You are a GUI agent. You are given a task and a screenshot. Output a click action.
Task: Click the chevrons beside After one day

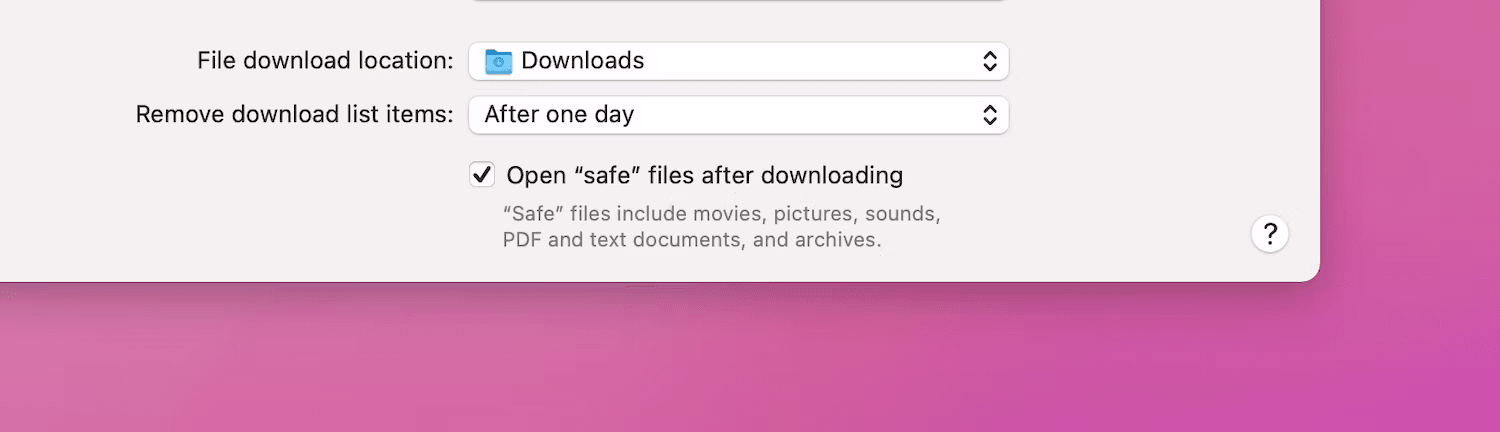989,115
